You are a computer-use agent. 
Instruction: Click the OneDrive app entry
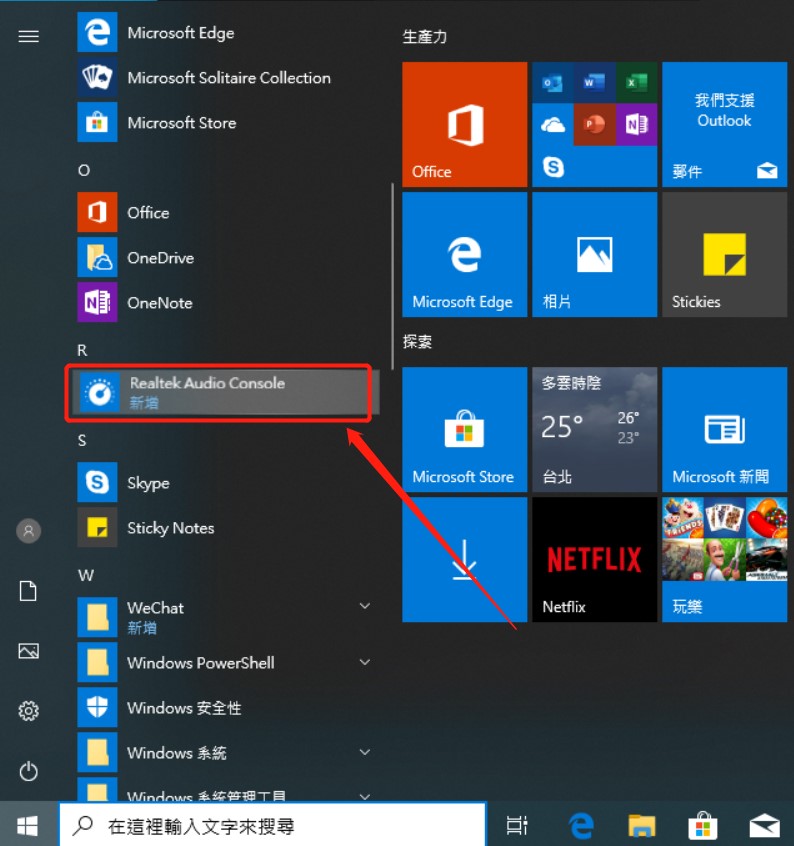[x=160, y=258]
